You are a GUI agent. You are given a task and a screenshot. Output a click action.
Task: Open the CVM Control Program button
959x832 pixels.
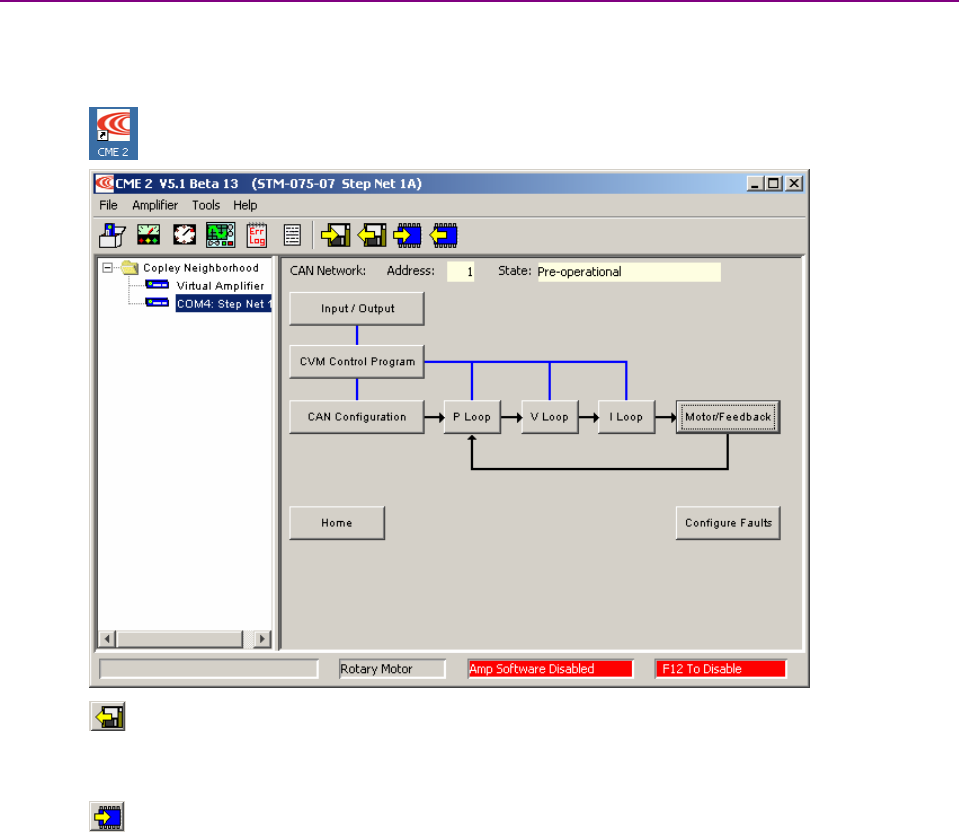pos(357,362)
